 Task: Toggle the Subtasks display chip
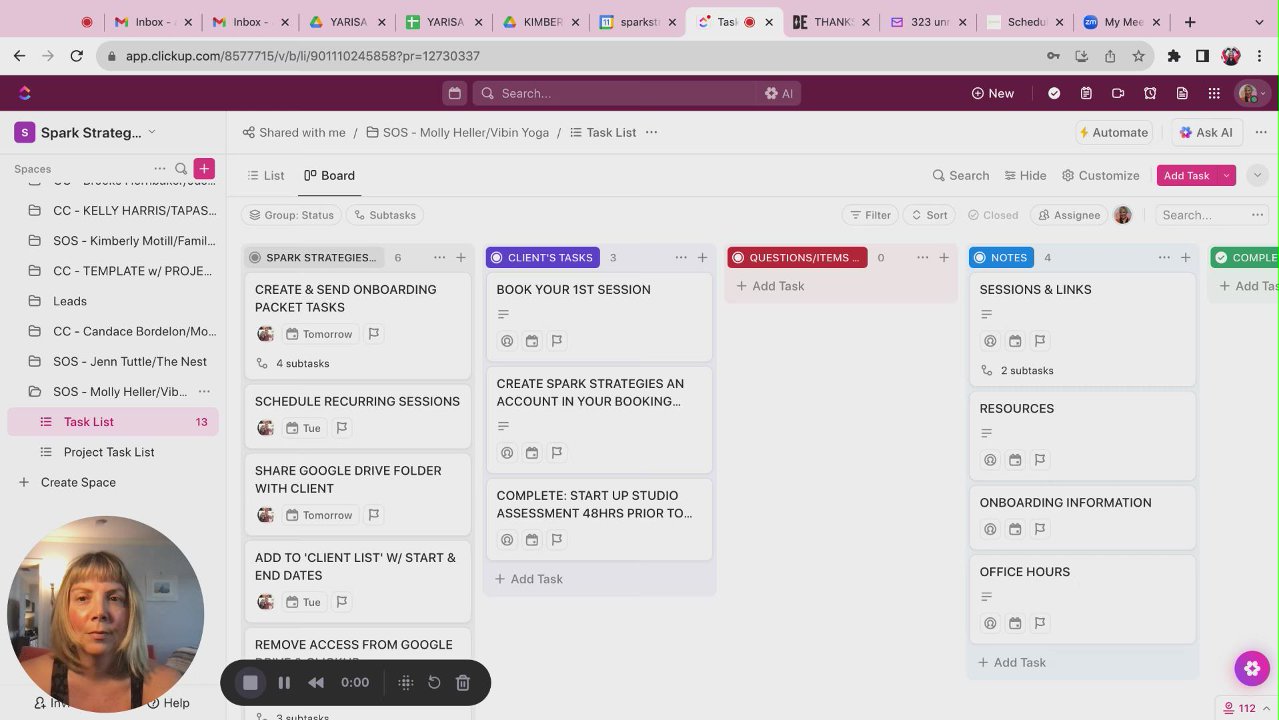pyautogui.click(x=385, y=215)
